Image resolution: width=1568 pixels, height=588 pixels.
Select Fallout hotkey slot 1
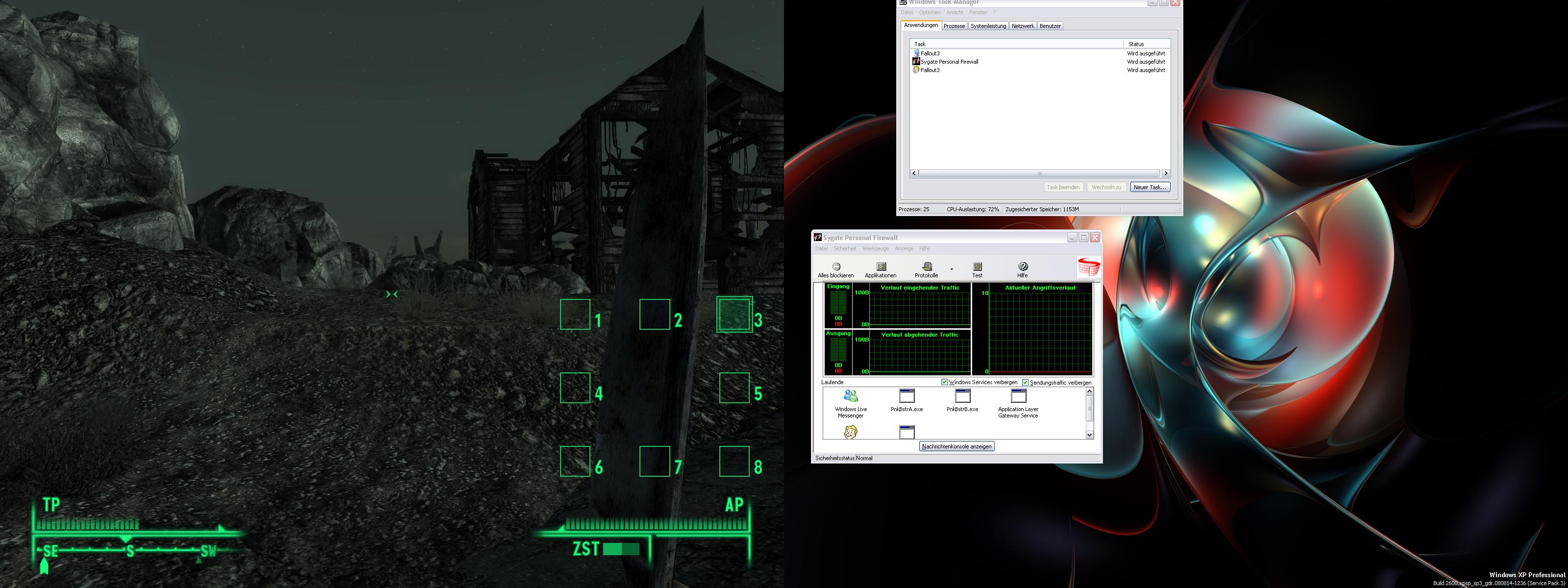[575, 315]
